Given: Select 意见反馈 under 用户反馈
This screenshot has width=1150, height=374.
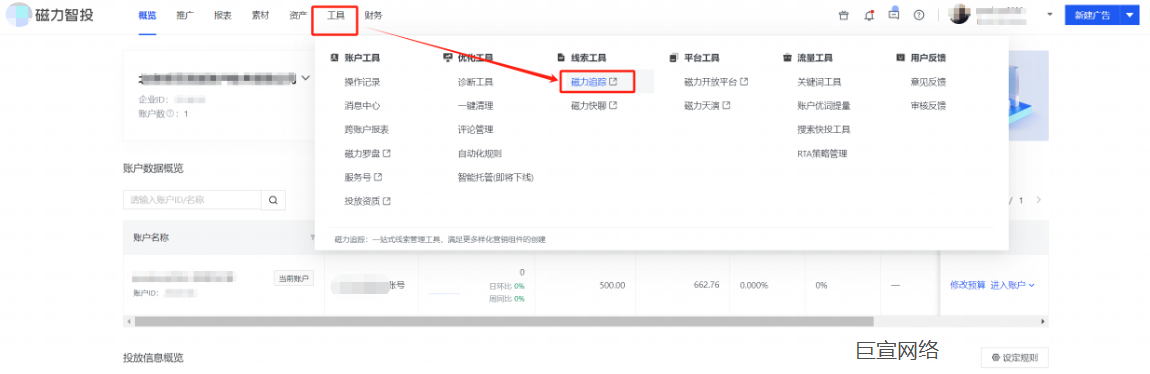Looking at the screenshot, I should tap(928, 82).
